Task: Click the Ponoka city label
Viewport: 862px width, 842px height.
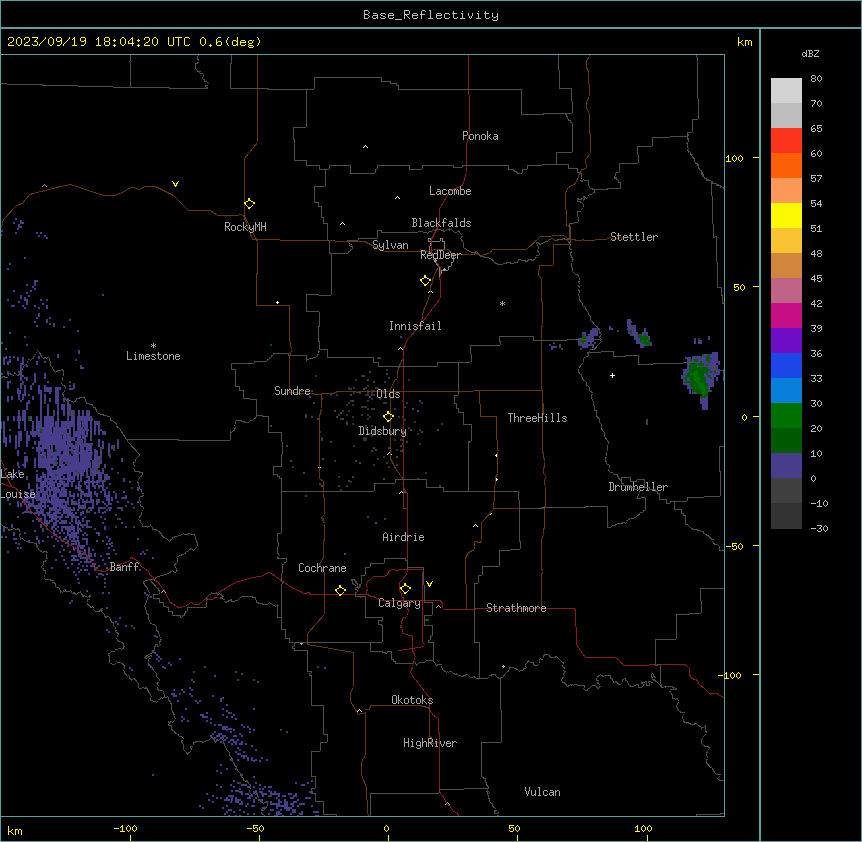Action: (x=480, y=136)
